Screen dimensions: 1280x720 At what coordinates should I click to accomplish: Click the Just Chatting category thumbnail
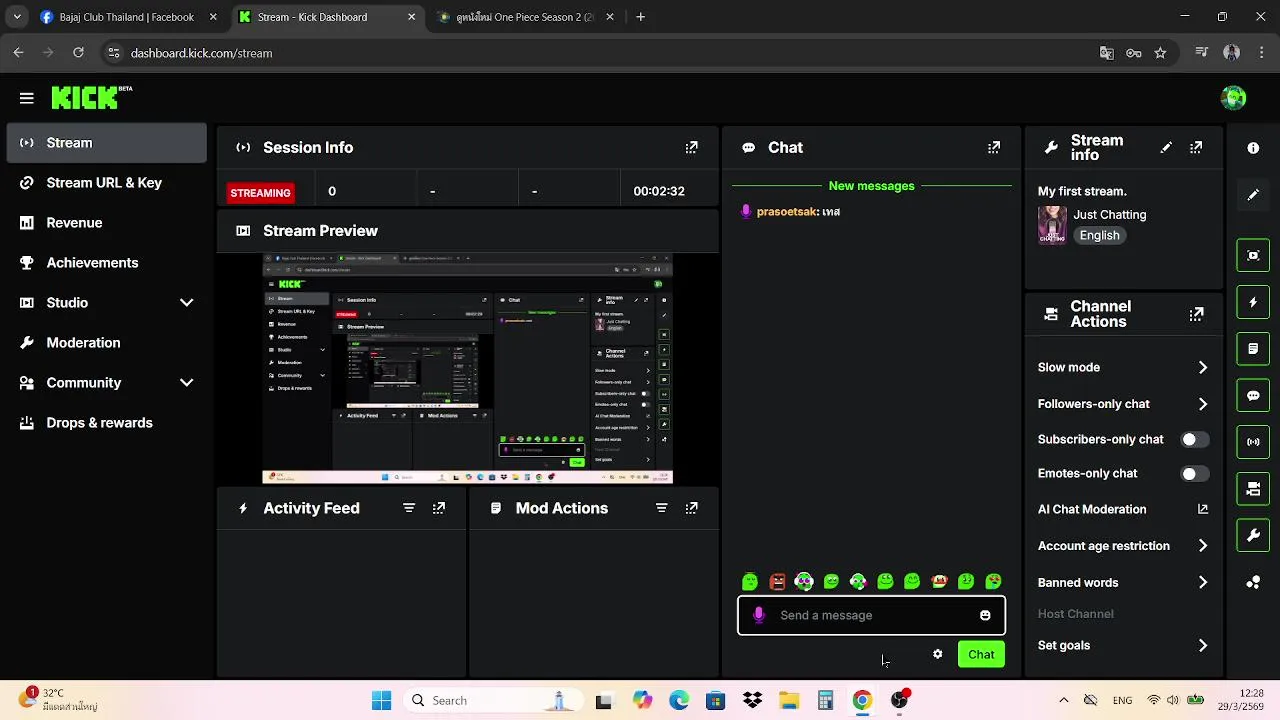pos(1052,225)
